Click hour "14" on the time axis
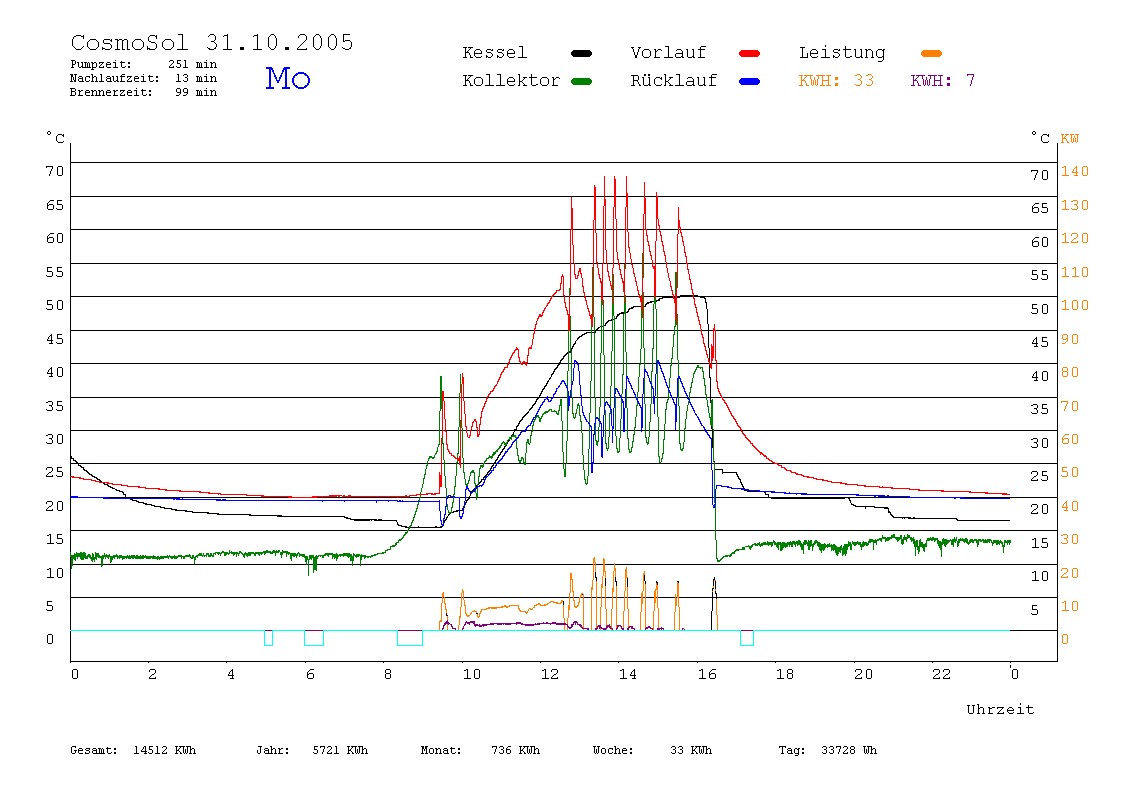The width and height of the screenshot is (1148, 812). 628,674
